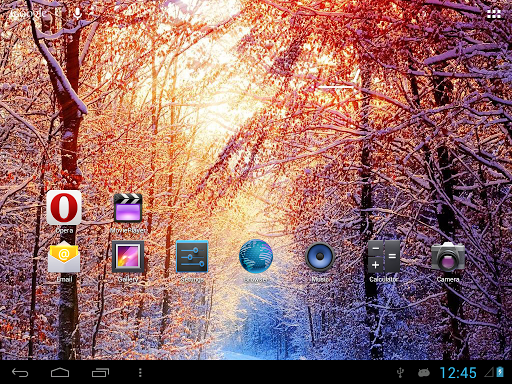The image size is (512, 384).
Task: Start voice search with microphone icon
Action: tap(77, 13)
